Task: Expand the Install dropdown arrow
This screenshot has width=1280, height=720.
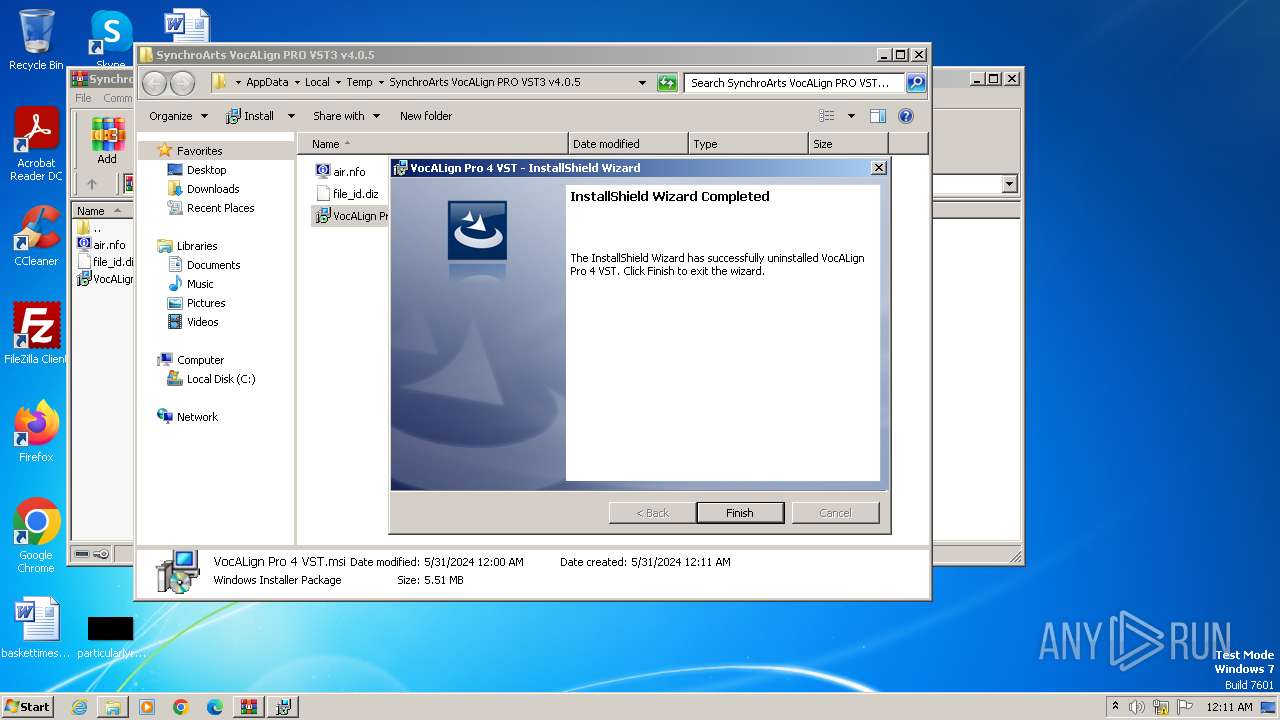Action: 291,116
